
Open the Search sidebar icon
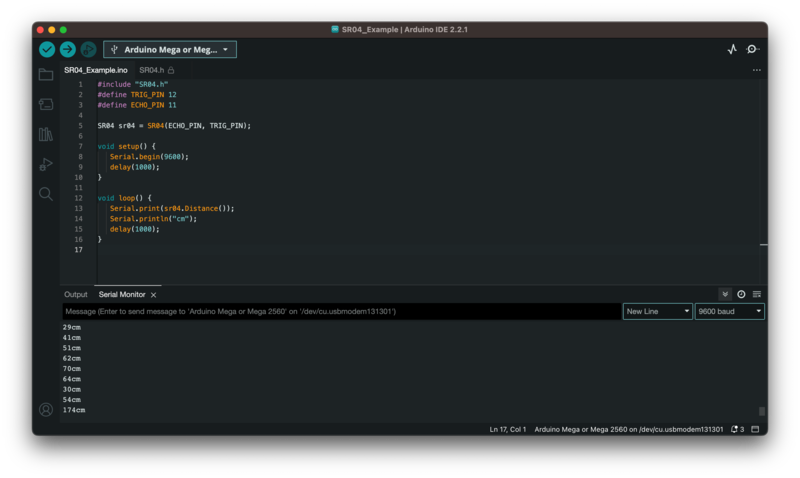tap(46, 194)
